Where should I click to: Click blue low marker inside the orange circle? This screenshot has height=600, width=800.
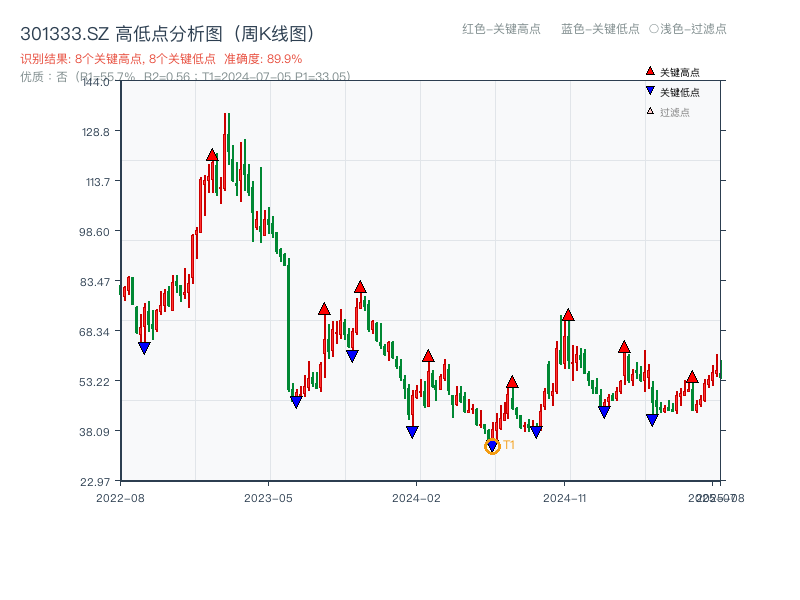coord(491,444)
